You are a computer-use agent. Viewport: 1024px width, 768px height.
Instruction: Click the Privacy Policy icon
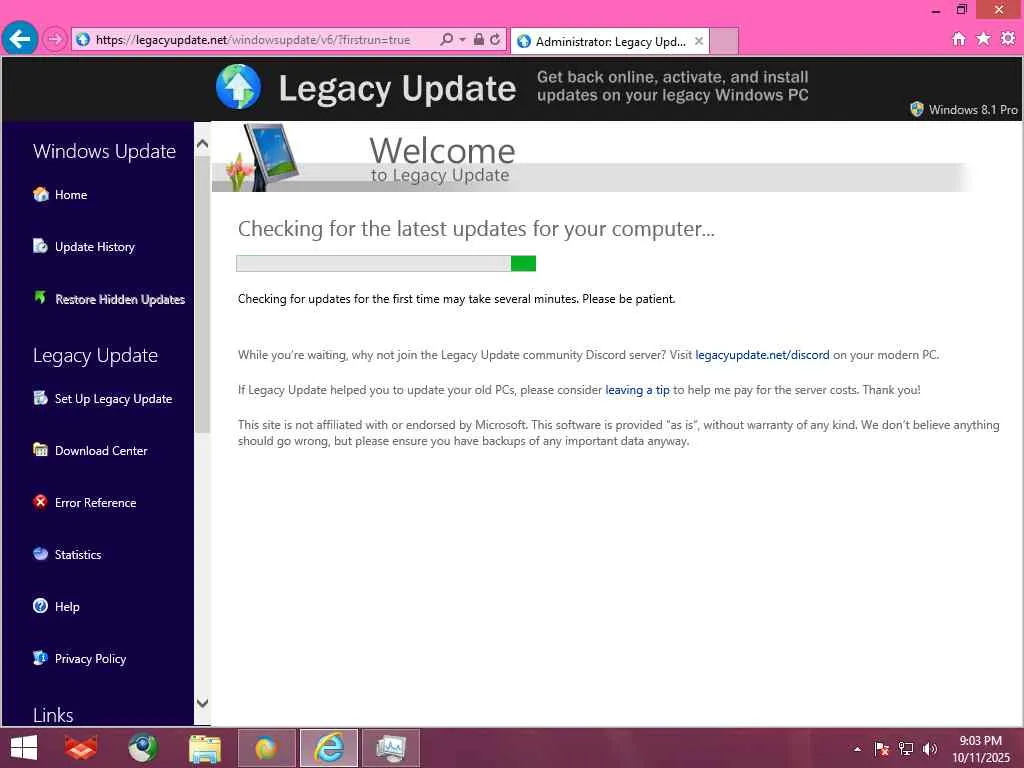40,658
